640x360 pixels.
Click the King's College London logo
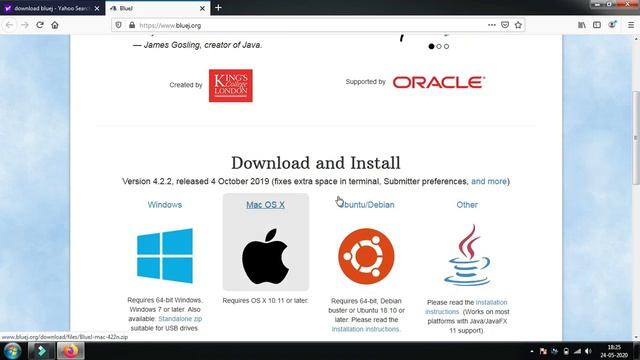231,85
